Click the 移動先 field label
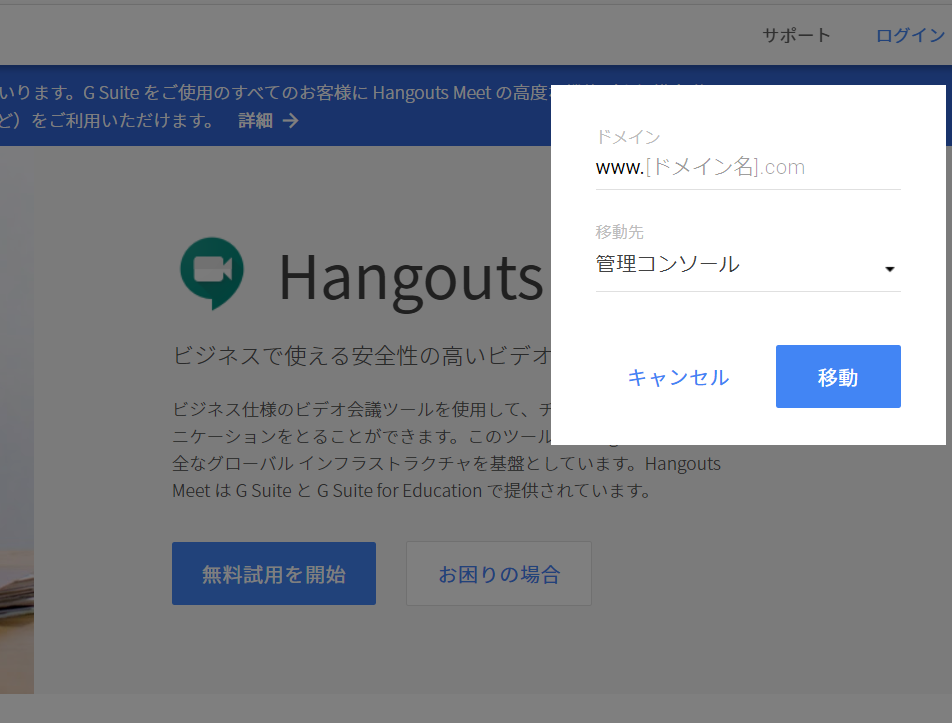952x723 pixels. [619, 232]
